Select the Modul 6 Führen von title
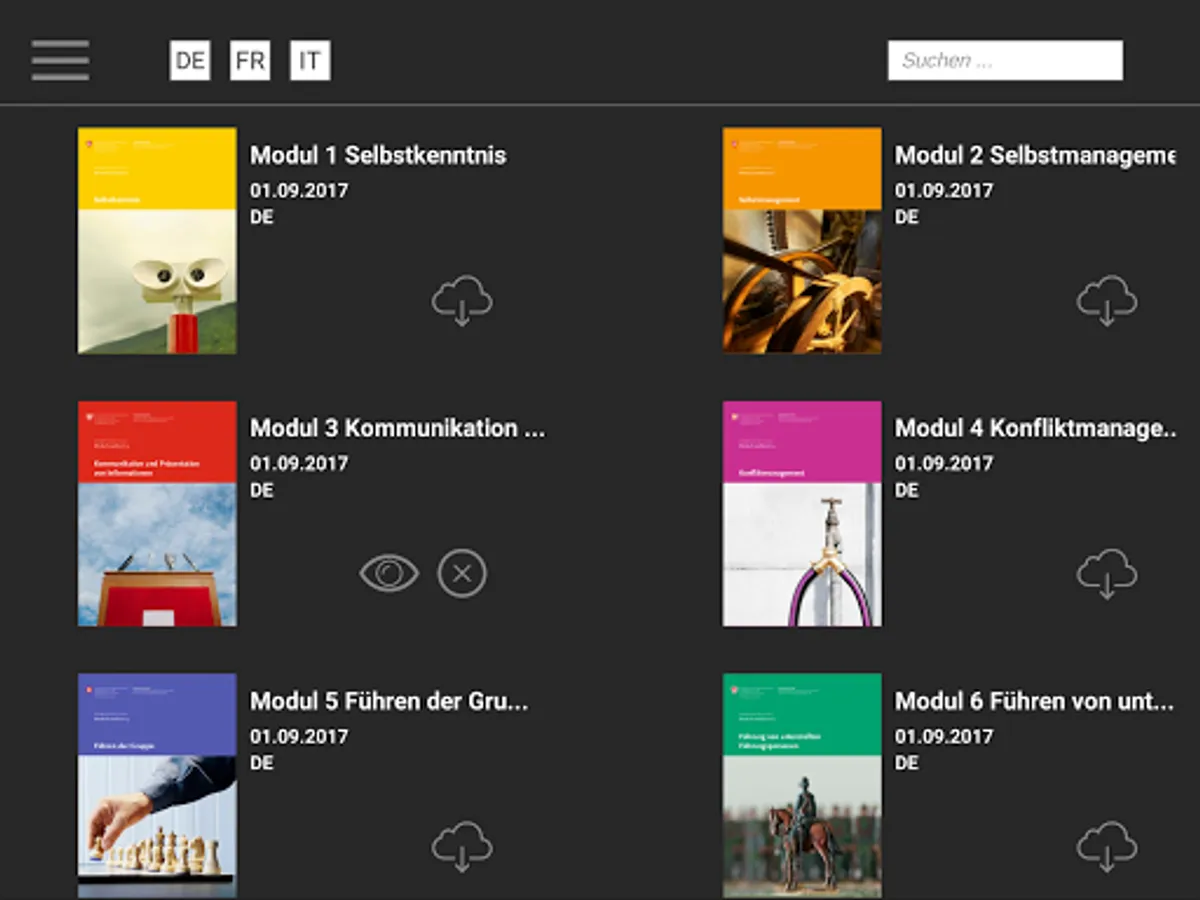 point(1034,701)
